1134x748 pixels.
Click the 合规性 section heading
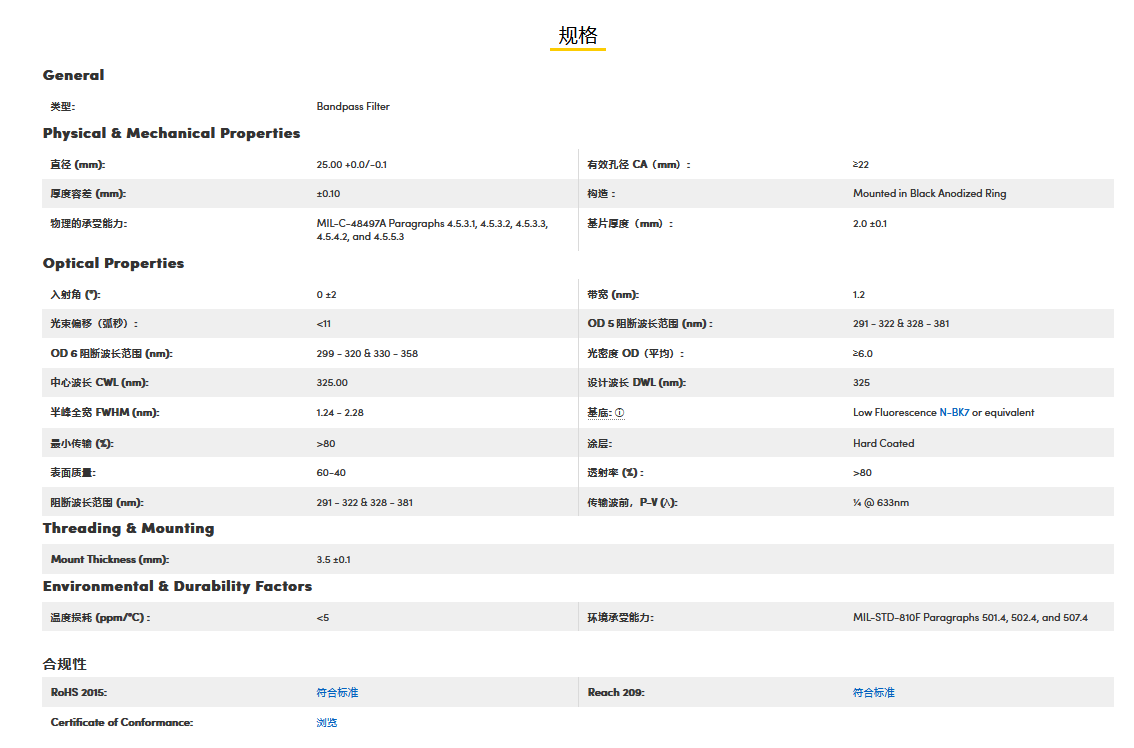[64, 664]
